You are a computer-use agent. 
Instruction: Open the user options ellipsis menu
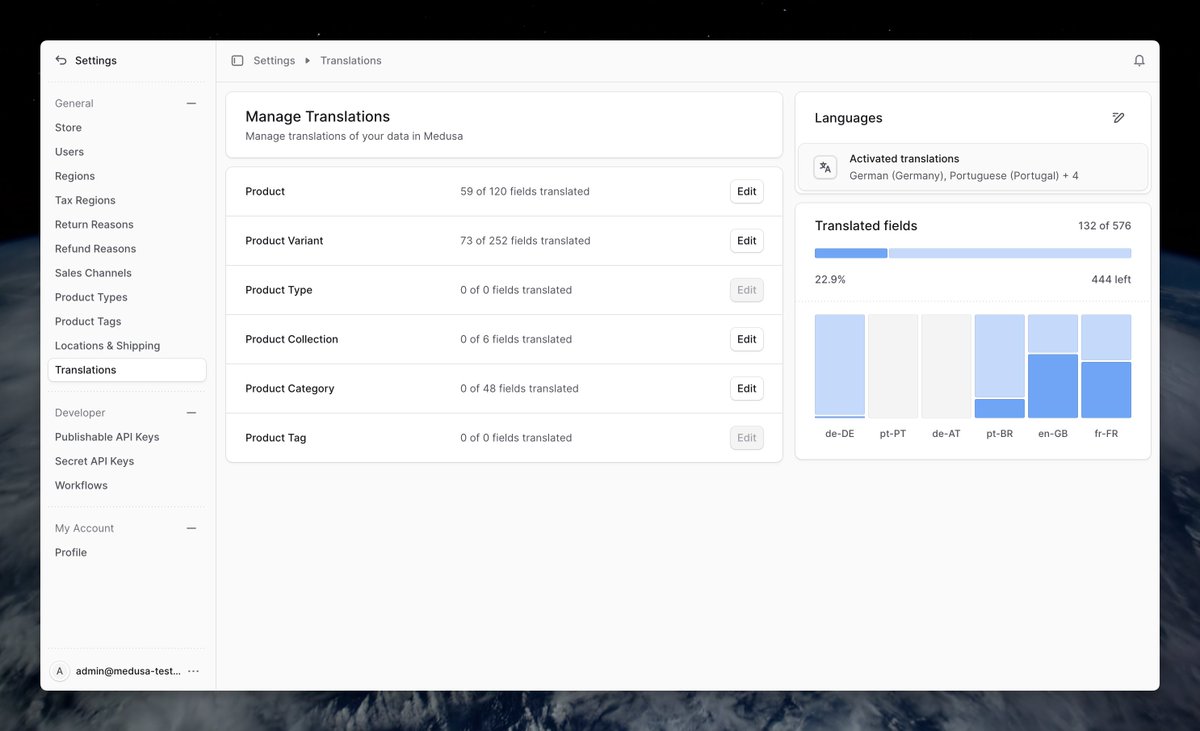click(x=194, y=672)
